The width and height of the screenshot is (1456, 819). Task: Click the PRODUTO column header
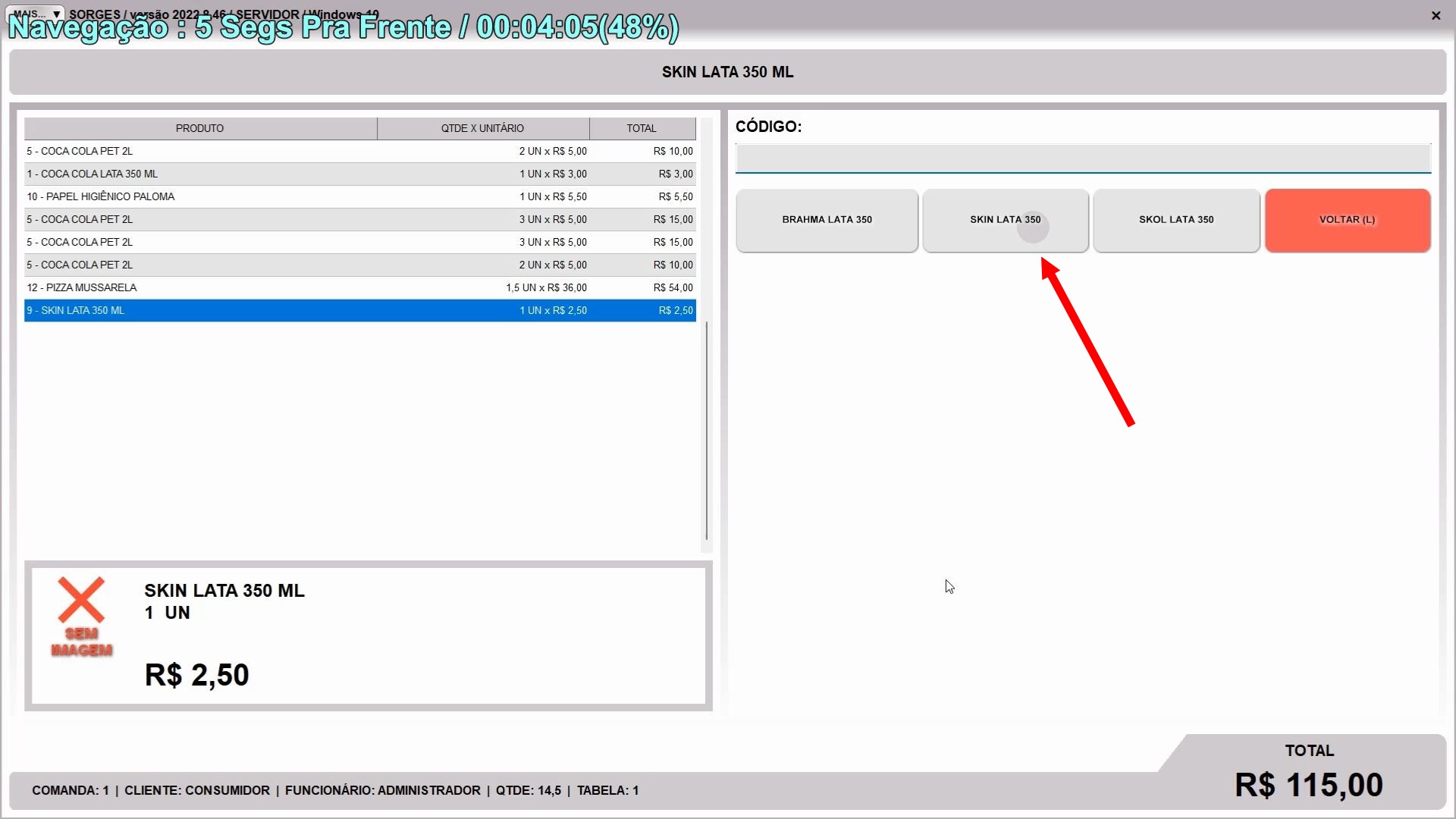(200, 128)
